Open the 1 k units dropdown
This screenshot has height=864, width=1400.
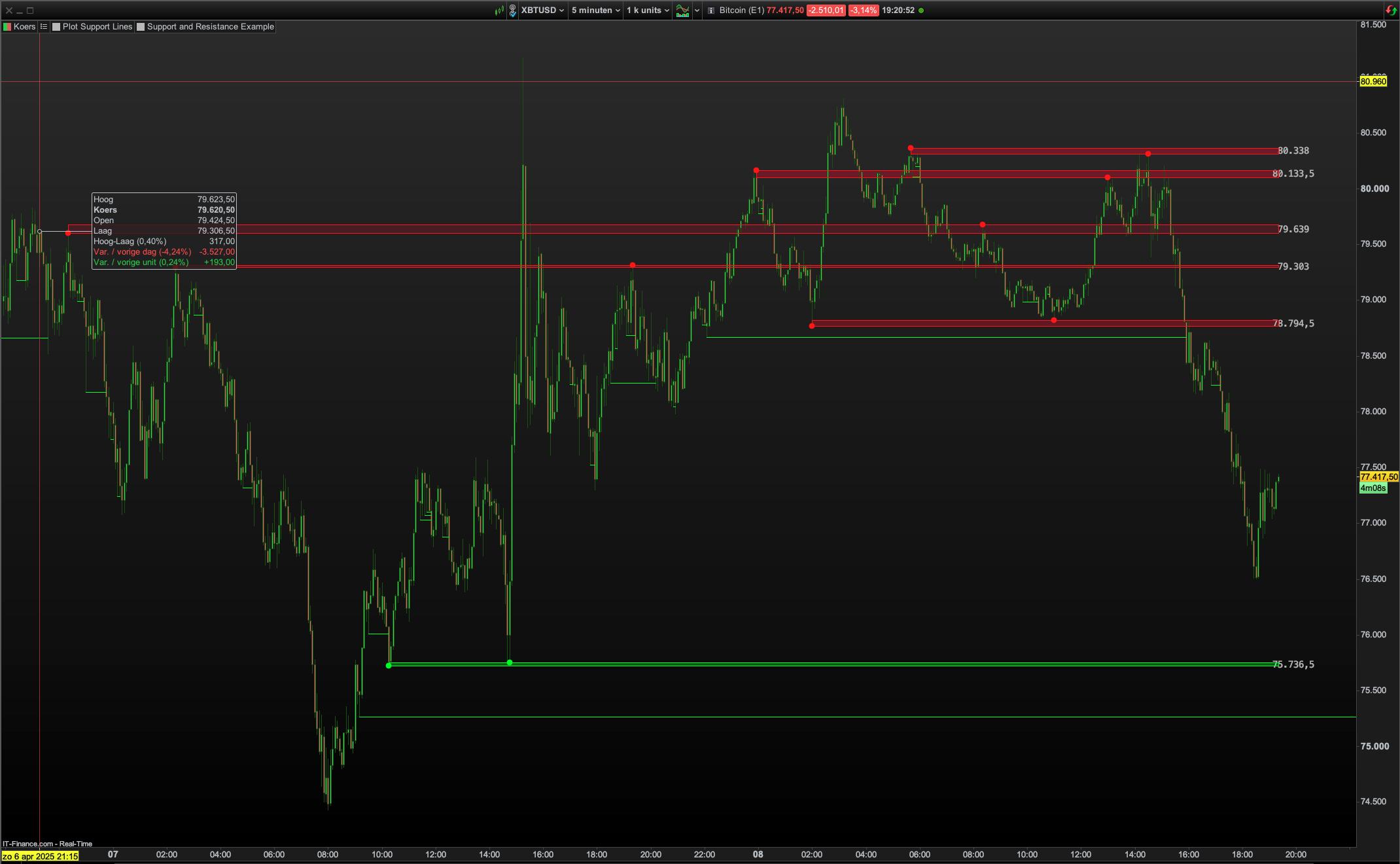648,10
